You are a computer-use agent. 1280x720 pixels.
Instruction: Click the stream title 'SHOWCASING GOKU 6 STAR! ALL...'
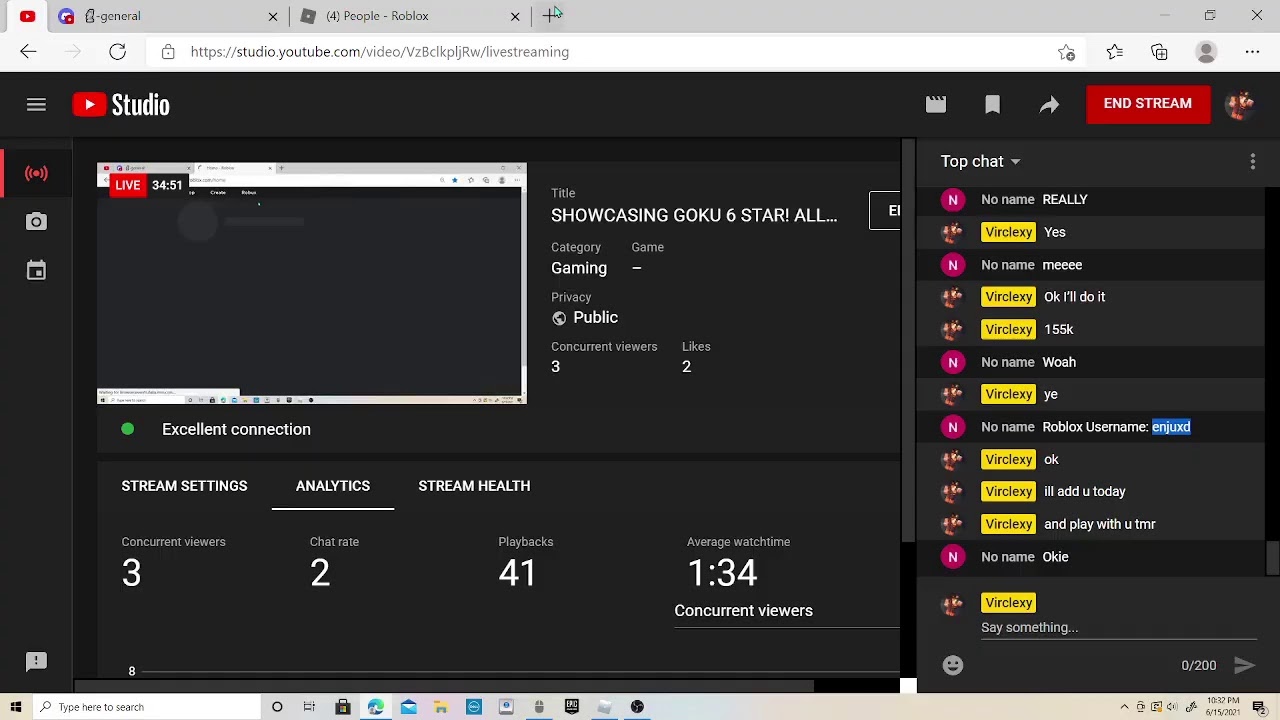pos(694,215)
